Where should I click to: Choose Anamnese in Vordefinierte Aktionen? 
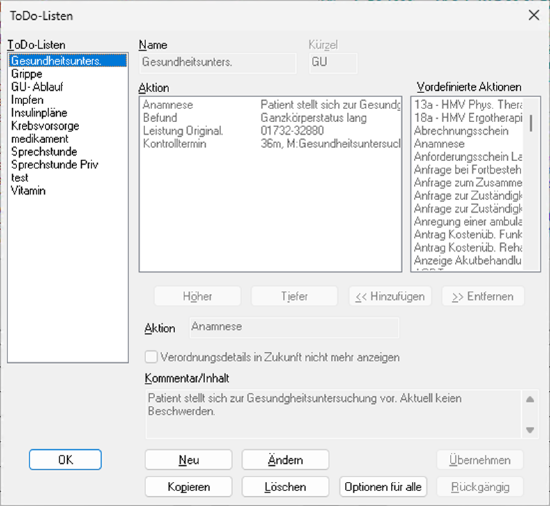(x=468, y=143)
